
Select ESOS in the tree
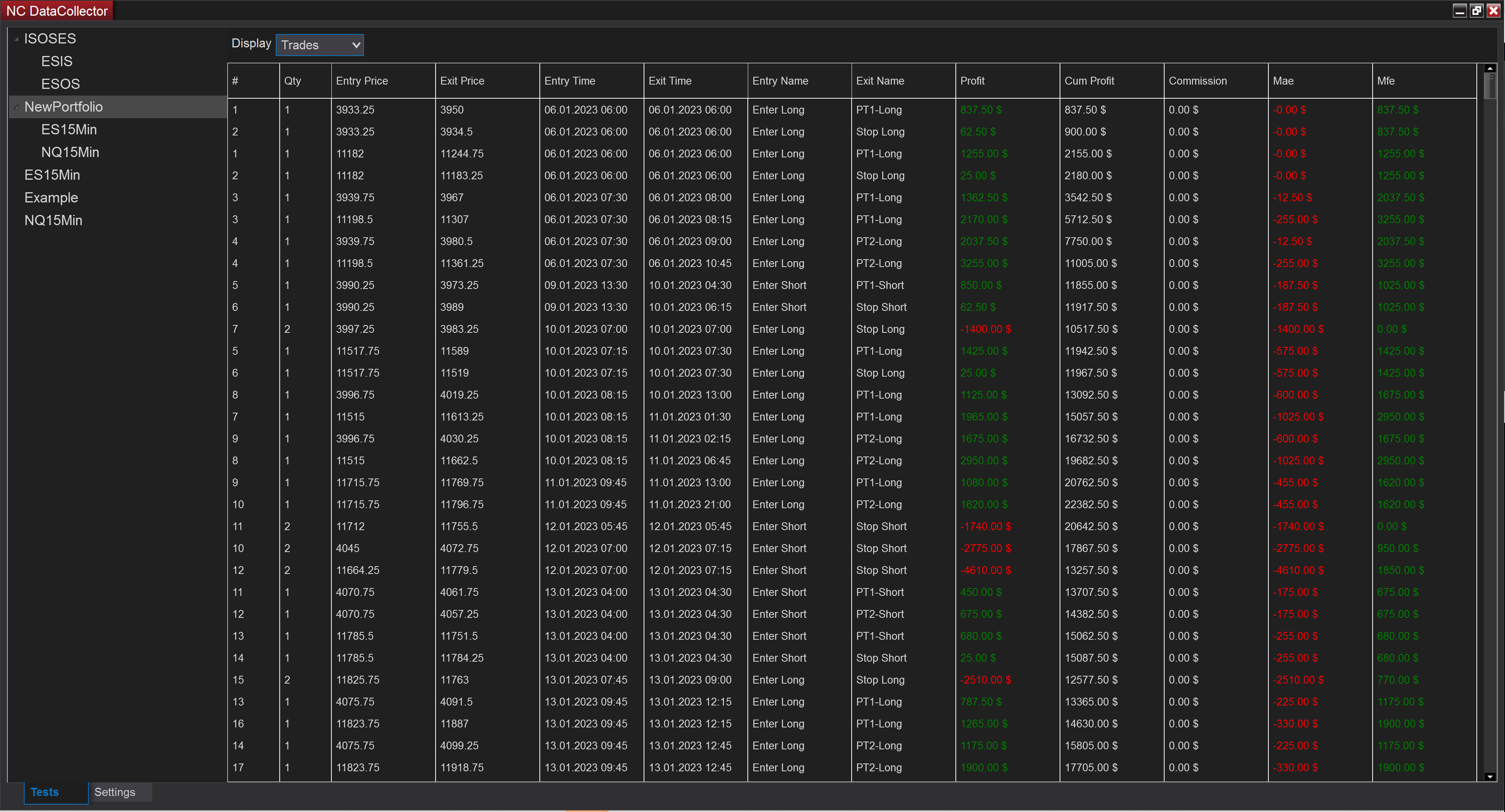pyautogui.click(x=60, y=84)
